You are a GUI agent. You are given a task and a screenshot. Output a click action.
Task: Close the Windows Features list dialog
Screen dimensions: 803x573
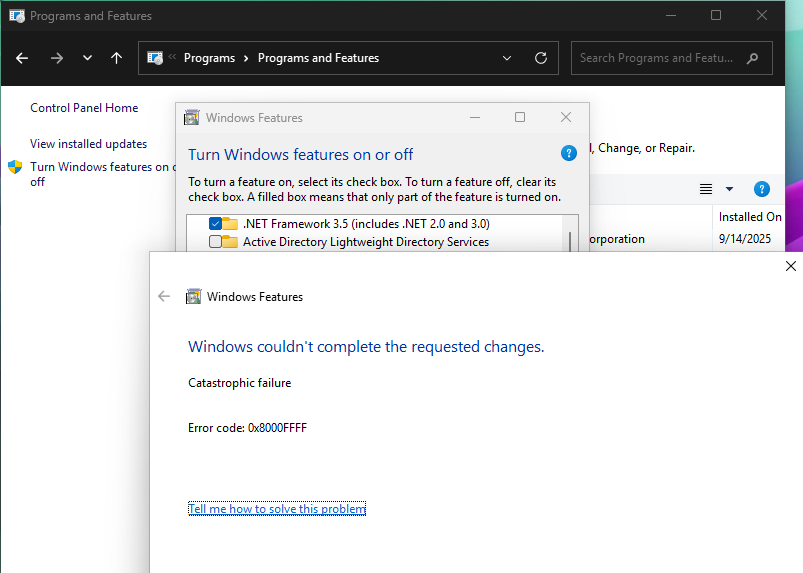tap(566, 117)
